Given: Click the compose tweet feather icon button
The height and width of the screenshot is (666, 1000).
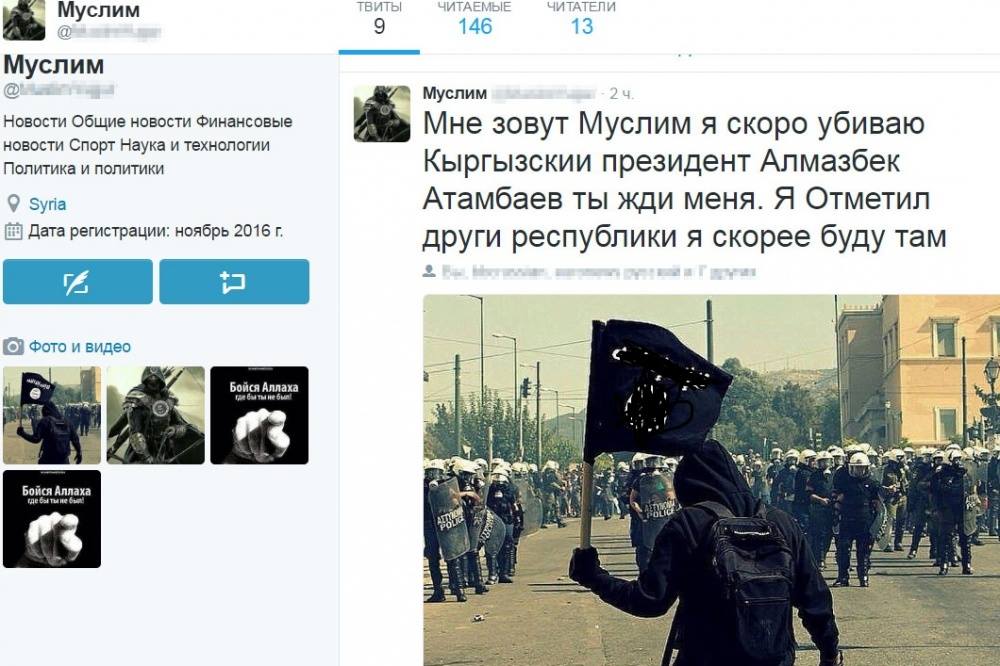Looking at the screenshot, I should coord(77,281).
